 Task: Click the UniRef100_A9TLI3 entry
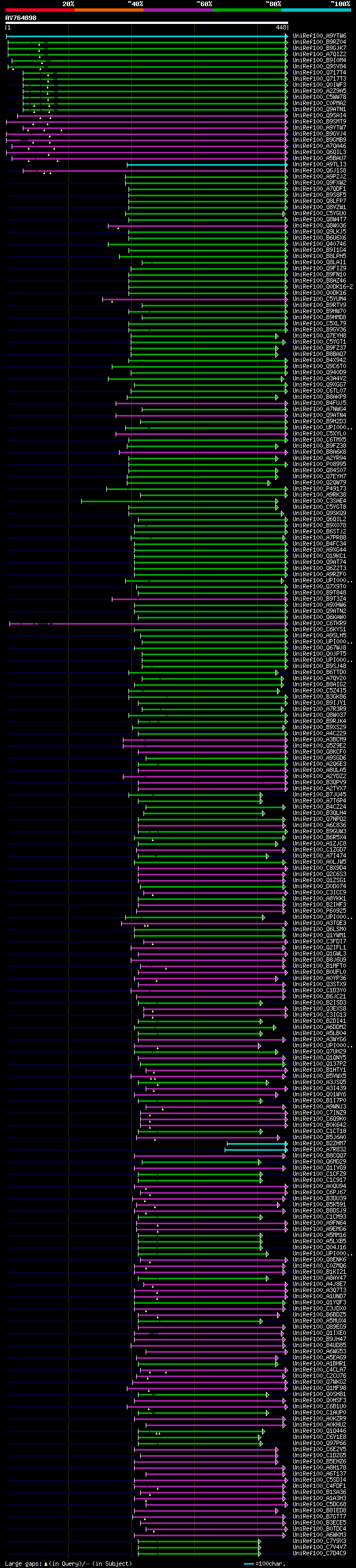click(319, 164)
